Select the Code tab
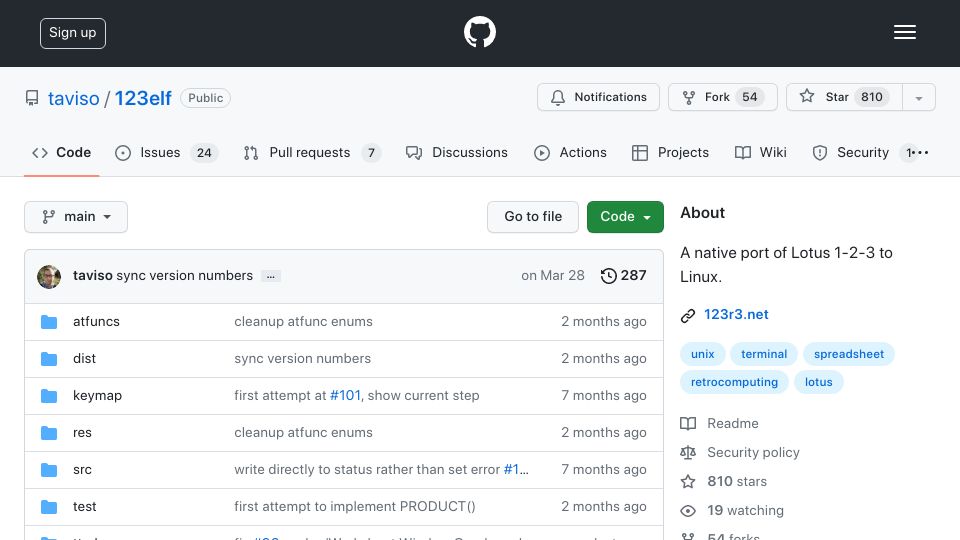 (x=61, y=152)
